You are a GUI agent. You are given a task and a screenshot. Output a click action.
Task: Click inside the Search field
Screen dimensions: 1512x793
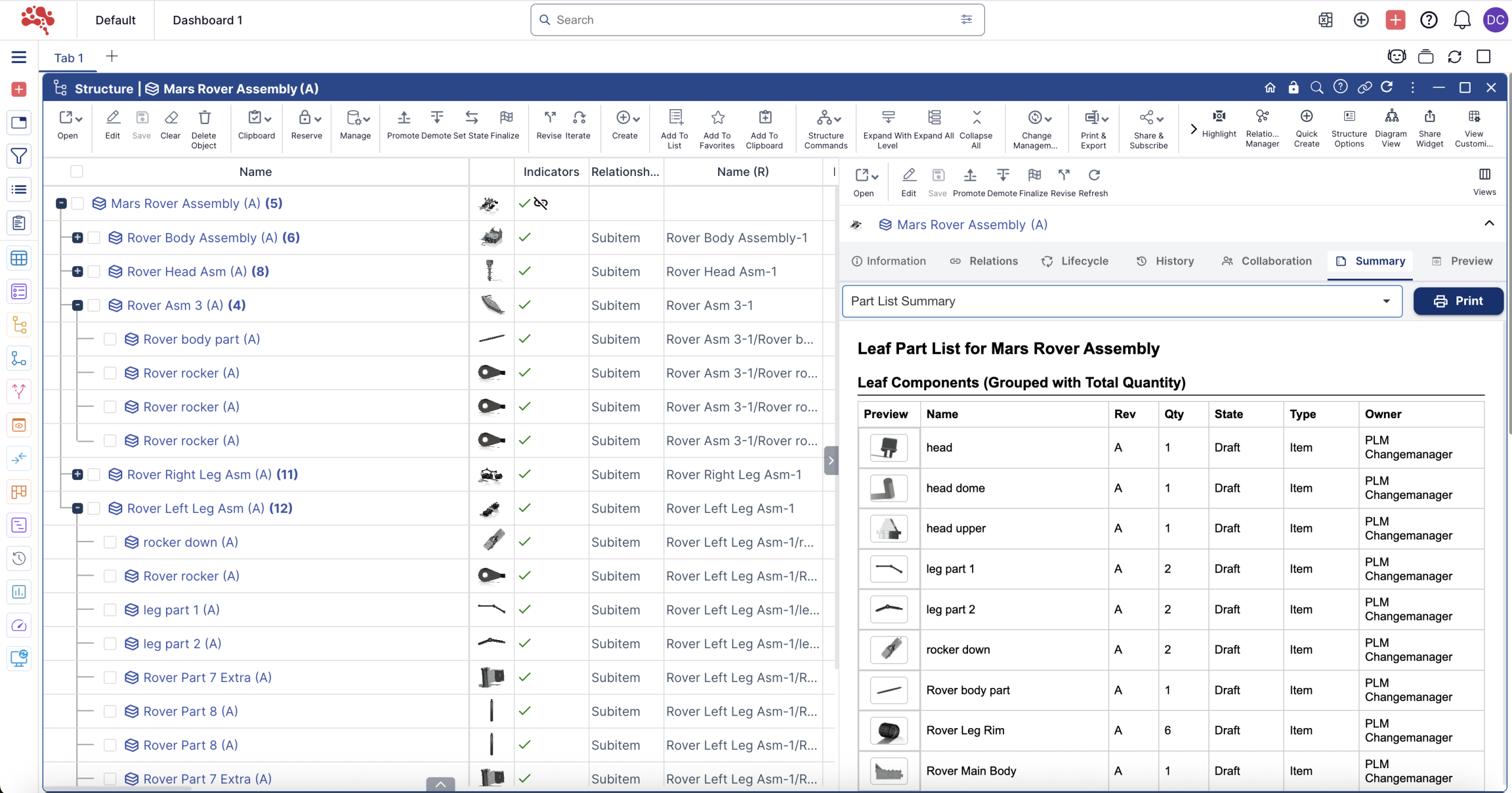click(679, 19)
